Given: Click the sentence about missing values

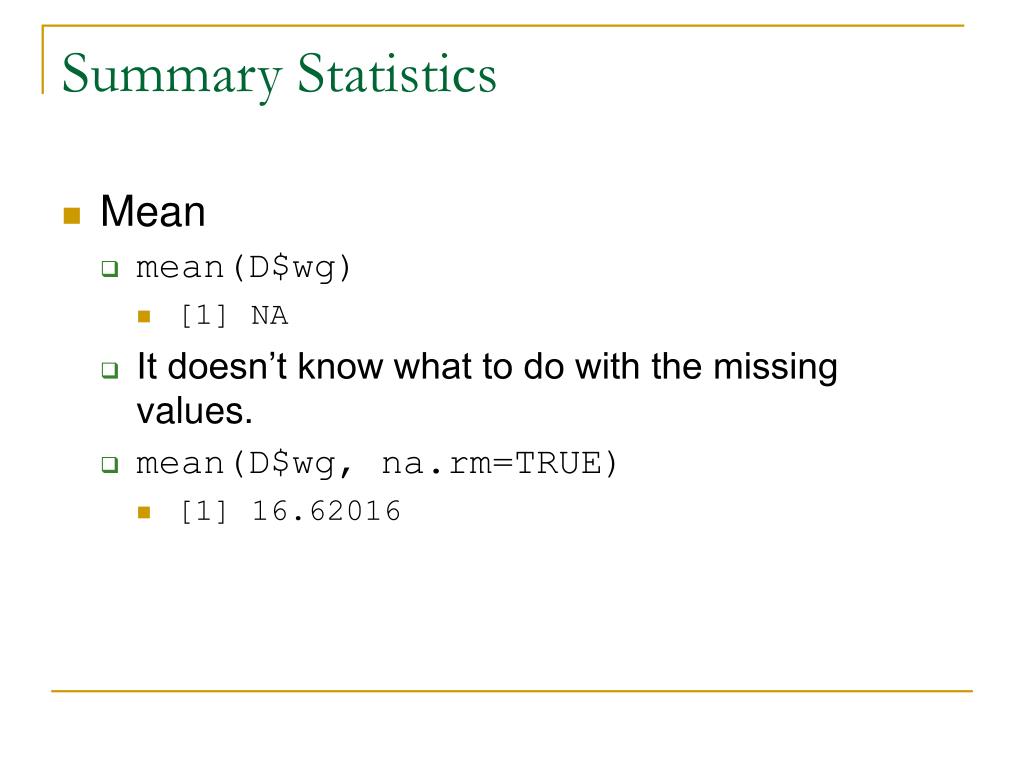Looking at the screenshot, I should click(487, 389).
